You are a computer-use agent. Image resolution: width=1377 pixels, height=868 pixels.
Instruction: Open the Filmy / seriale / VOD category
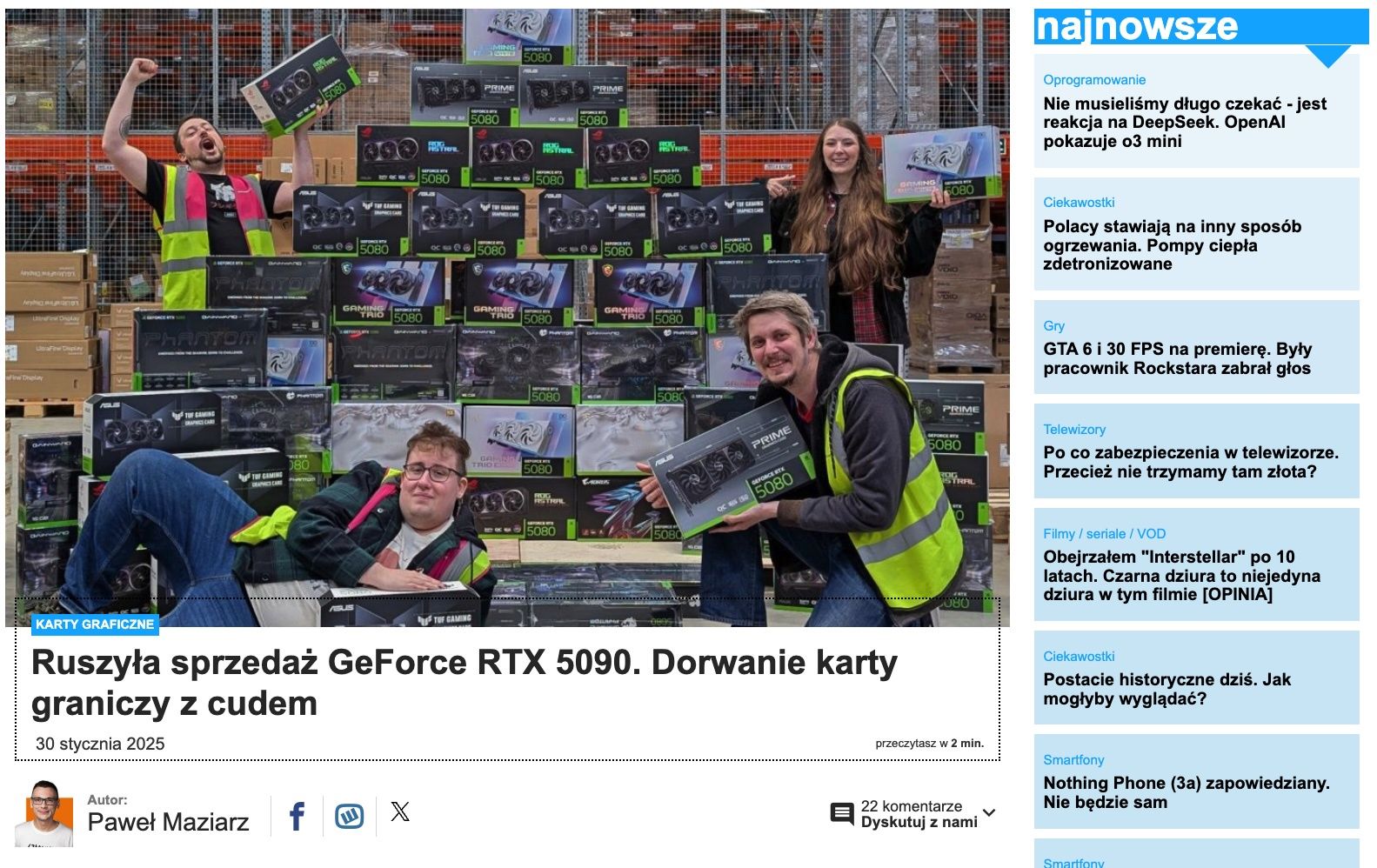[1105, 534]
